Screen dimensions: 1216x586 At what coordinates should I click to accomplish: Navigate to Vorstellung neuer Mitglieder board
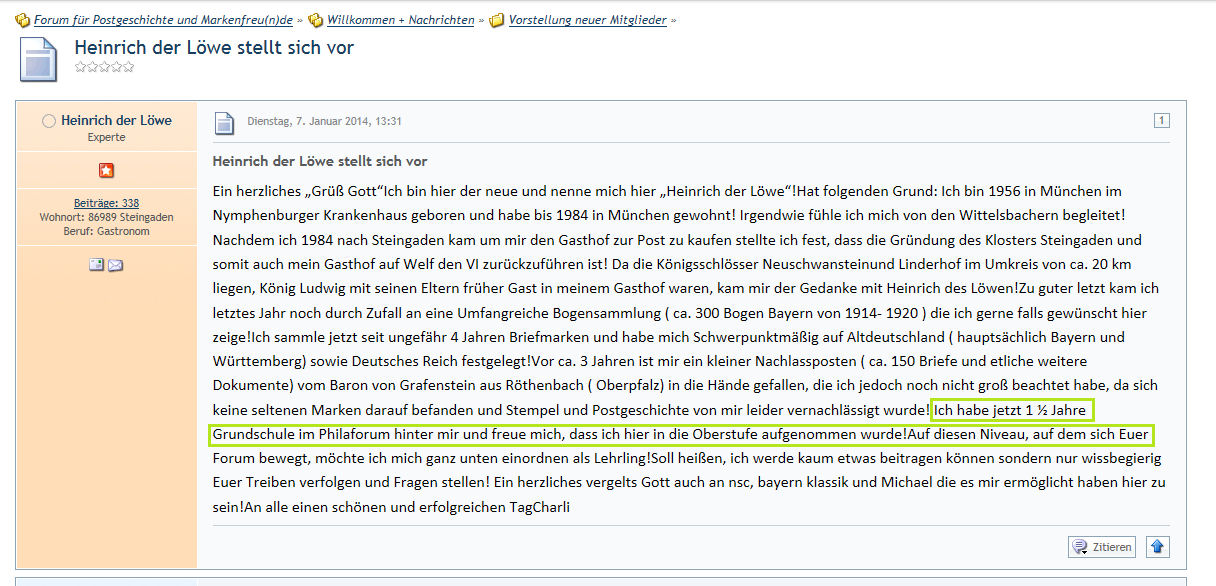point(587,20)
